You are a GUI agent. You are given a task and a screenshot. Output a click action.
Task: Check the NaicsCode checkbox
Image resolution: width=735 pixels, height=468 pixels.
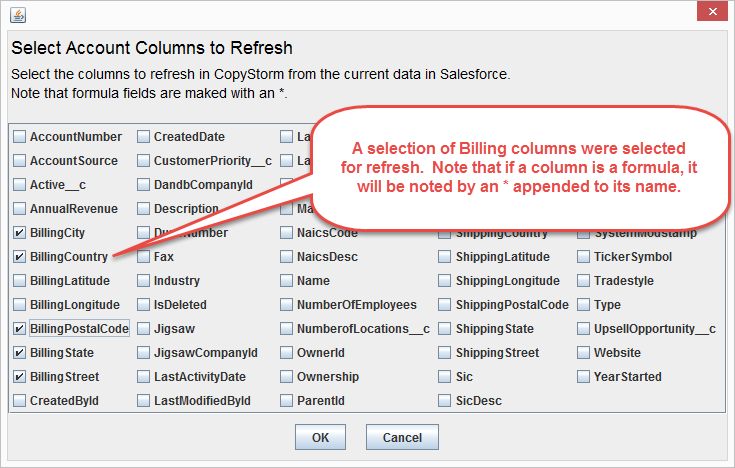click(x=286, y=233)
